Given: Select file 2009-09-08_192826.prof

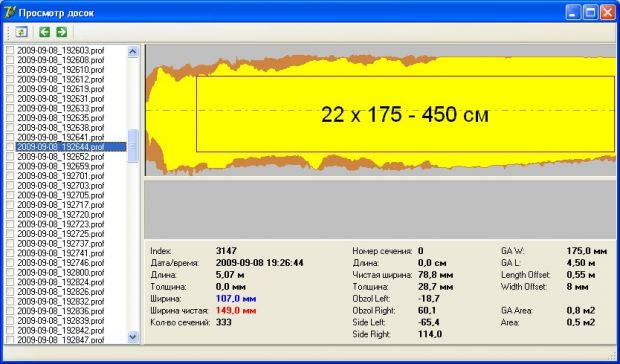Looking at the screenshot, I should pyautogui.click(x=60, y=292).
